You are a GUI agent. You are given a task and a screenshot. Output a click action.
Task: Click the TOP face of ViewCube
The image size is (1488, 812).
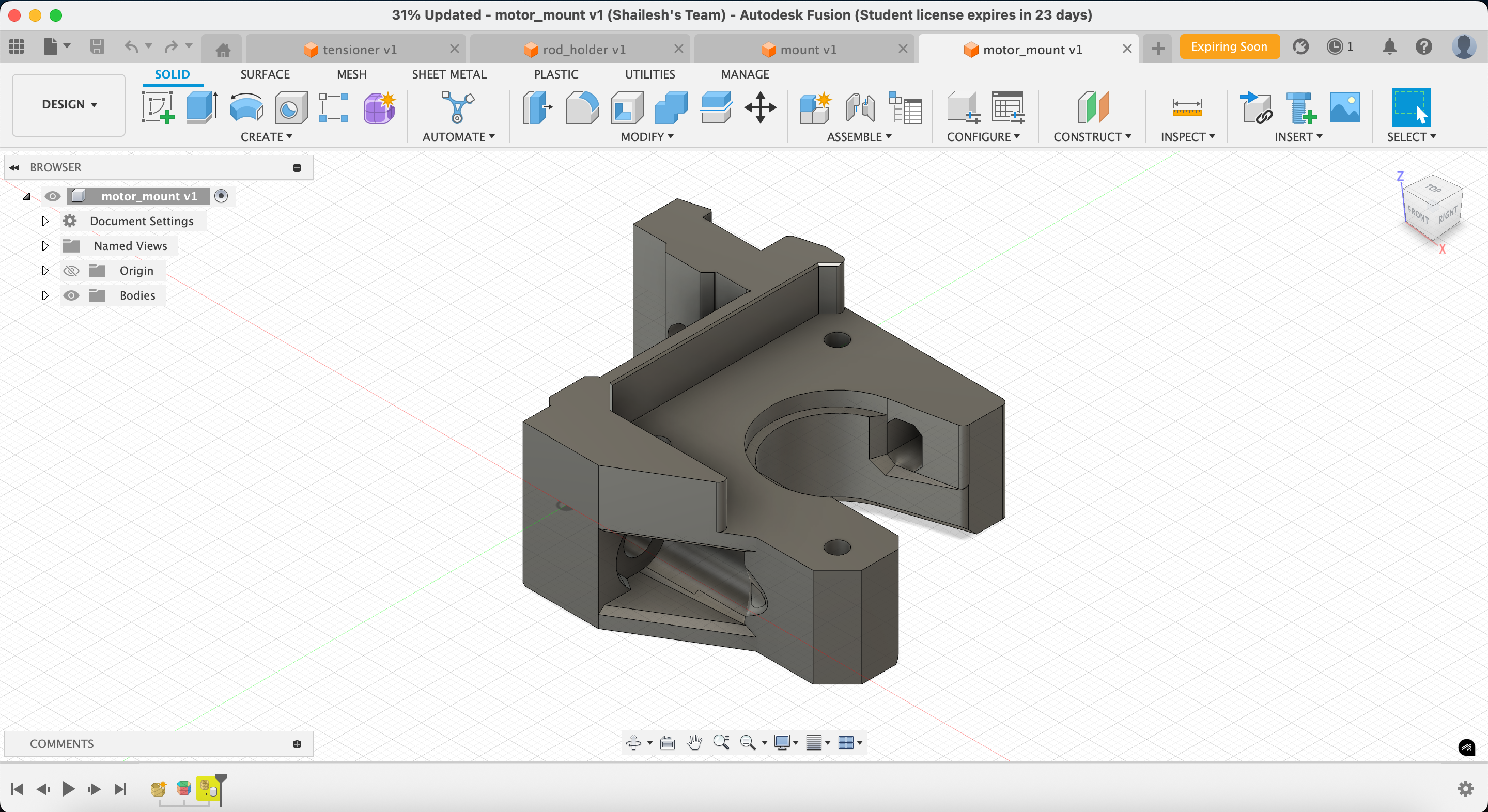(1433, 188)
